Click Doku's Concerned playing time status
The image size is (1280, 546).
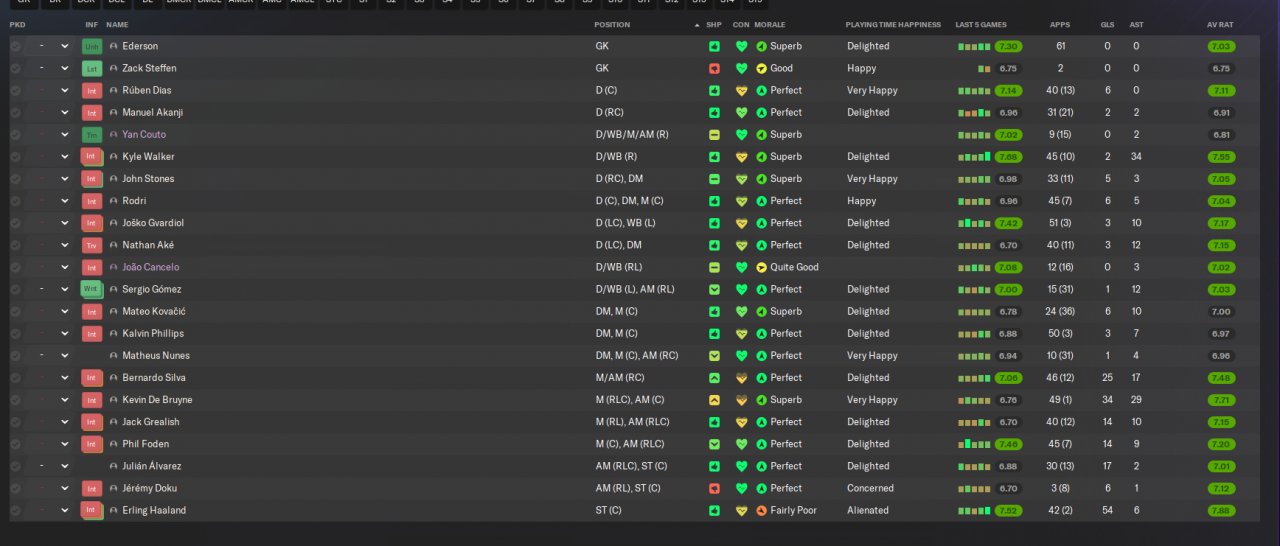tap(870, 488)
